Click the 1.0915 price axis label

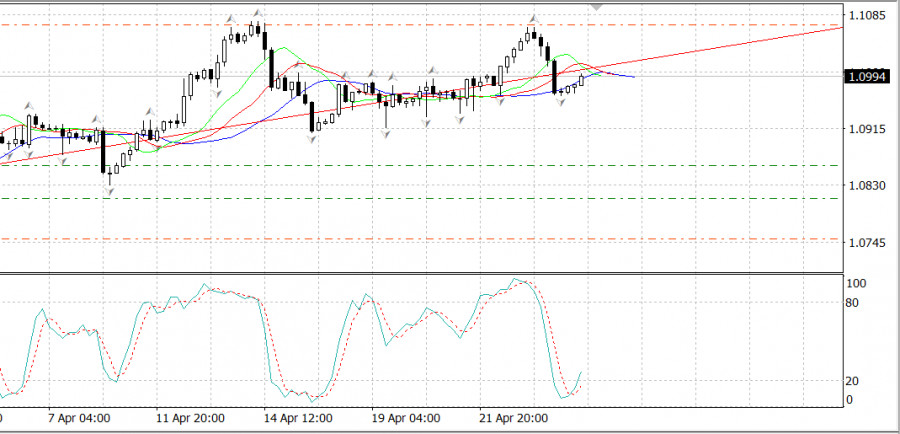(864, 130)
